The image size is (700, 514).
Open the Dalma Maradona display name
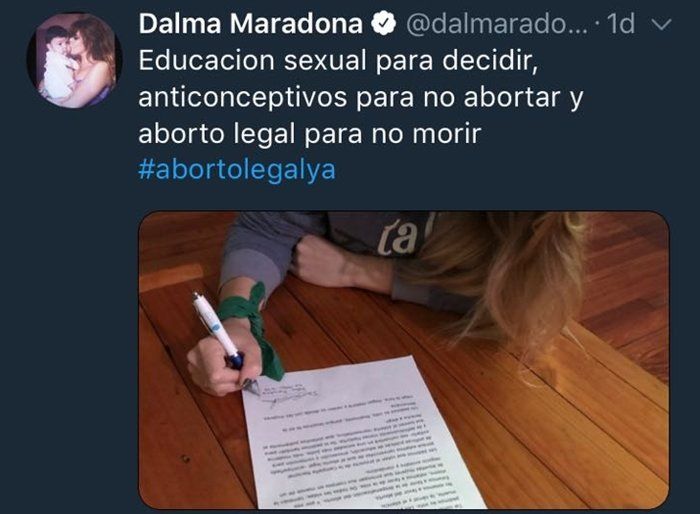250,24
